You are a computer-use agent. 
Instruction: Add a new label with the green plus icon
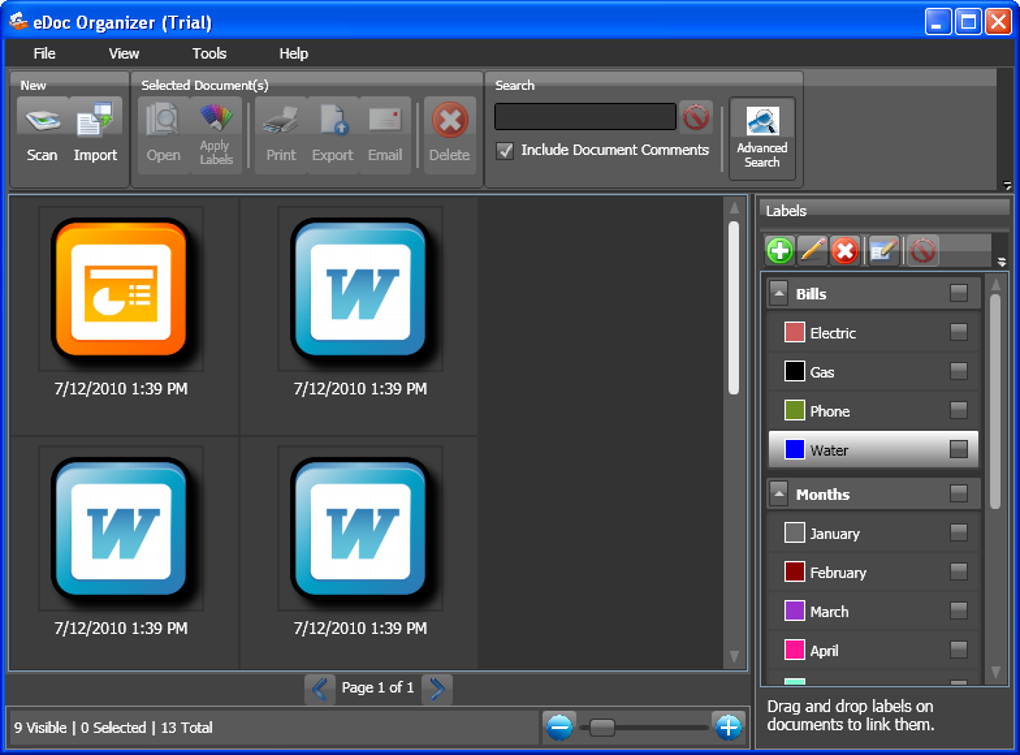coord(780,250)
